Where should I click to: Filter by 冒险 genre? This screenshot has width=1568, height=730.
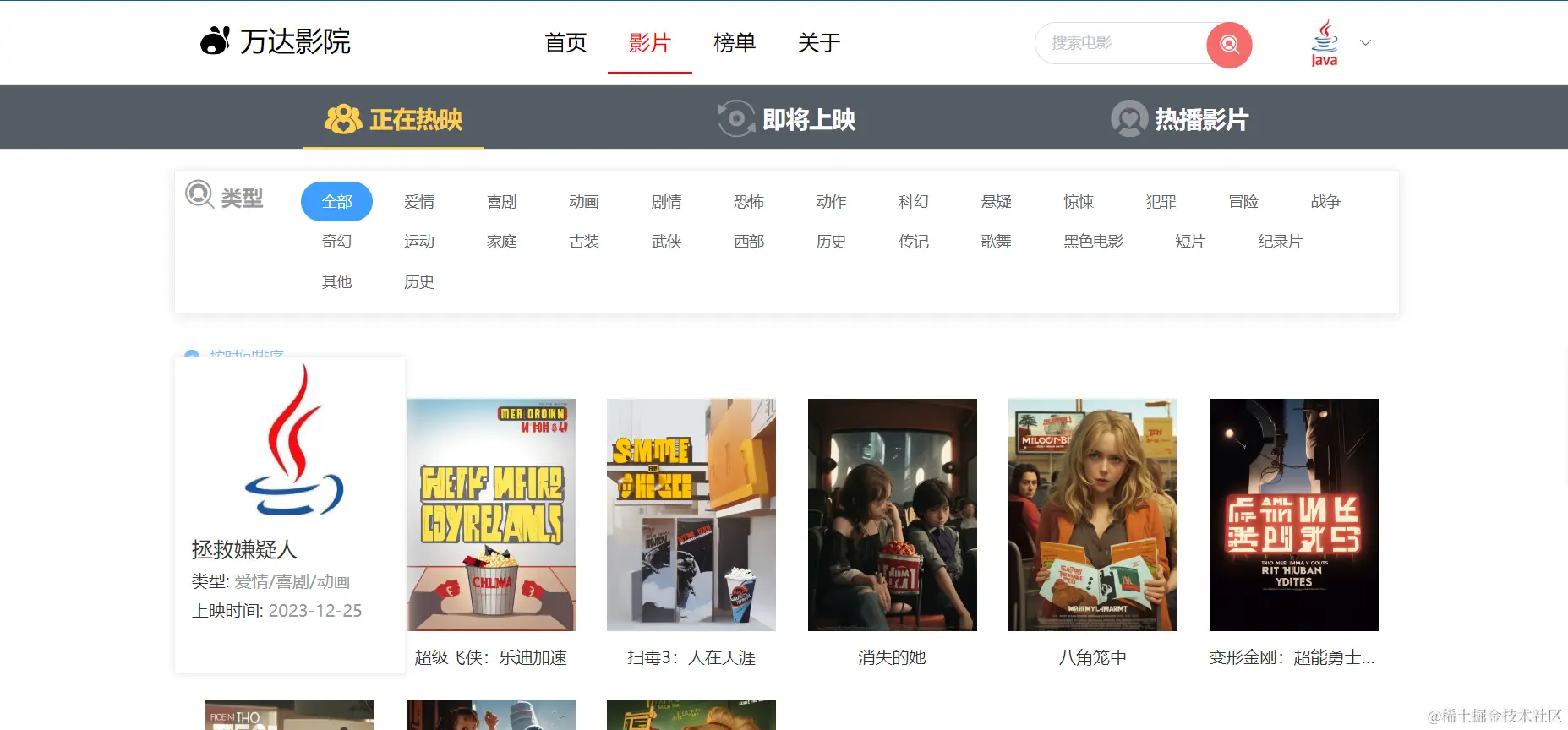pyautogui.click(x=1243, y=201)
